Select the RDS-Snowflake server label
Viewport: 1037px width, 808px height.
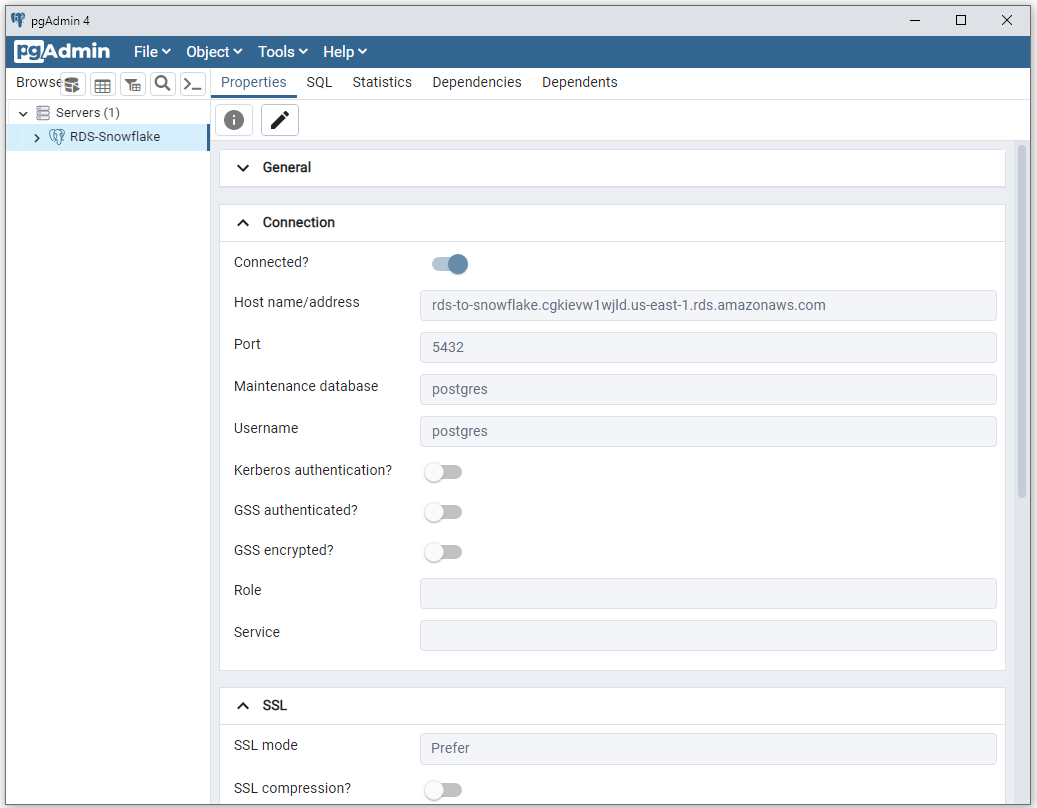point(115,137)
